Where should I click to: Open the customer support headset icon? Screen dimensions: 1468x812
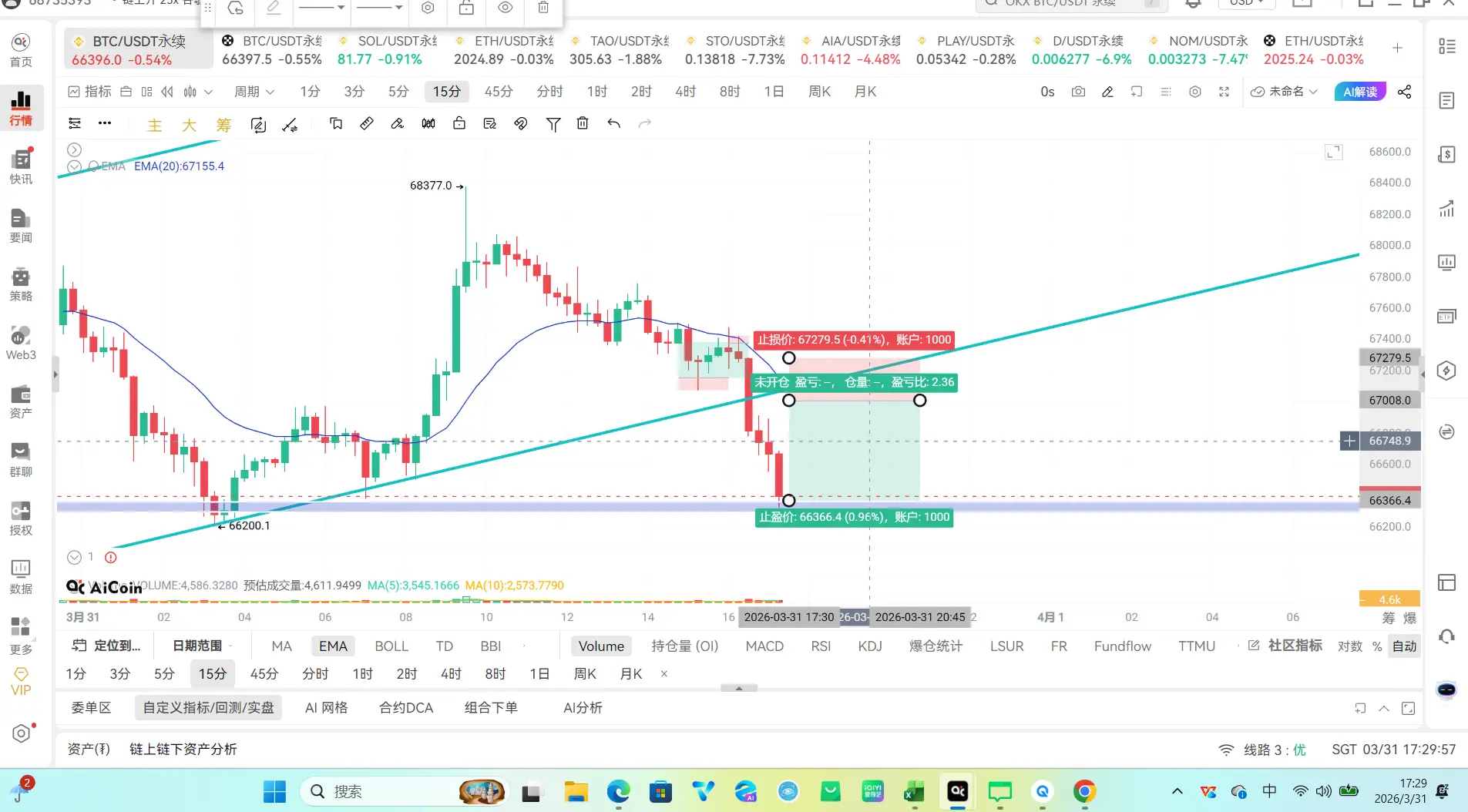(x=1446, y=637)
